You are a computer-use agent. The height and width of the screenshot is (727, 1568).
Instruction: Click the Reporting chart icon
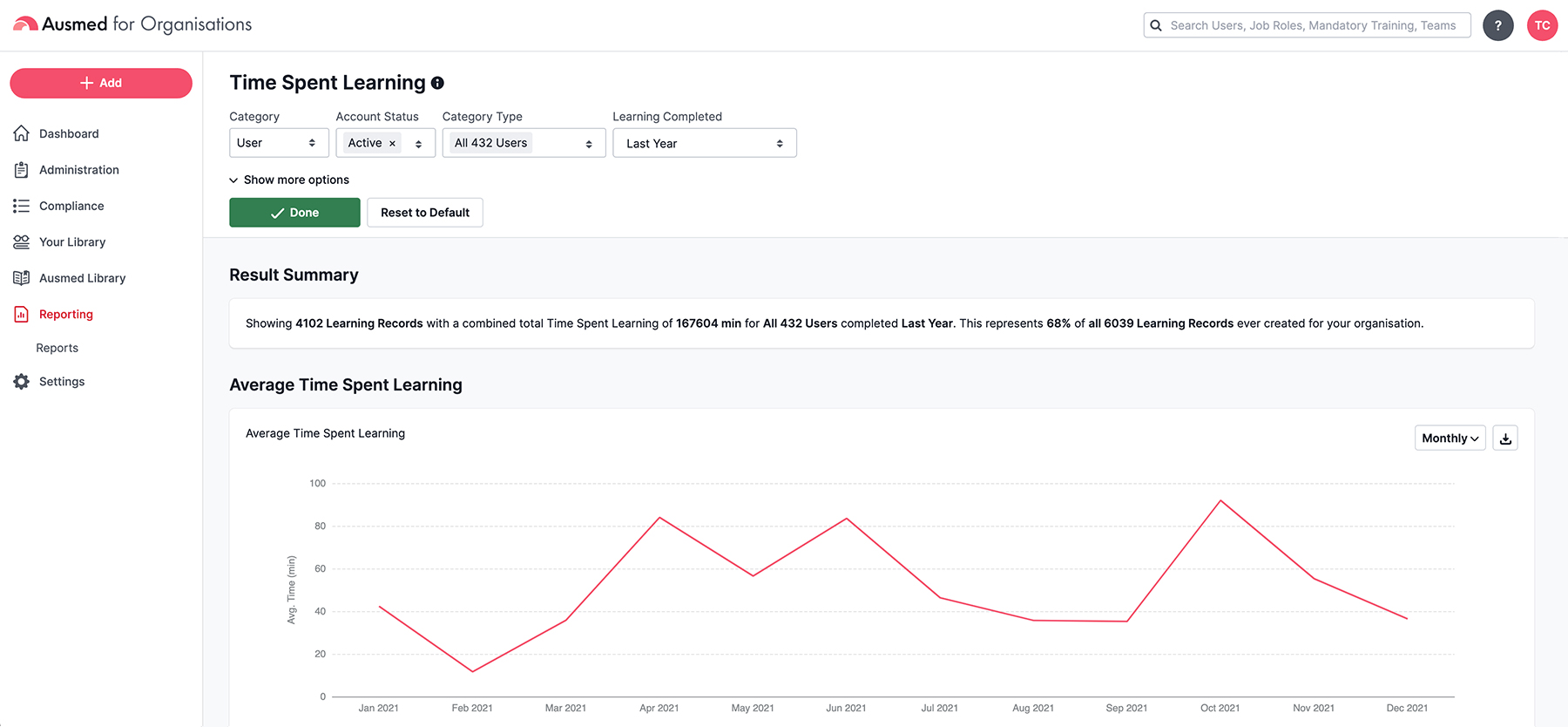click(x=22, y=315)
